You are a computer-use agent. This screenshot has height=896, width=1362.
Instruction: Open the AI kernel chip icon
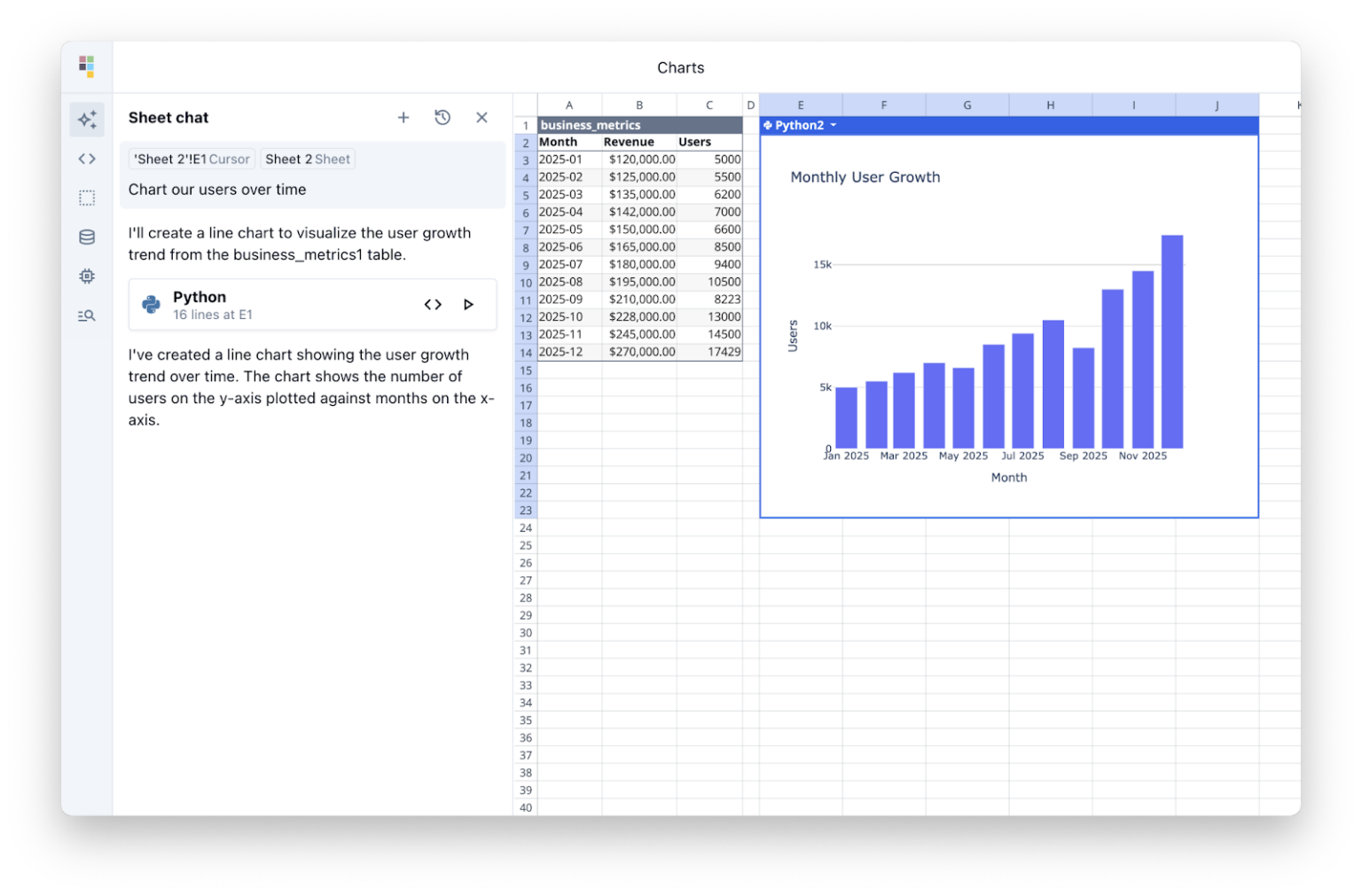(86, 276)
